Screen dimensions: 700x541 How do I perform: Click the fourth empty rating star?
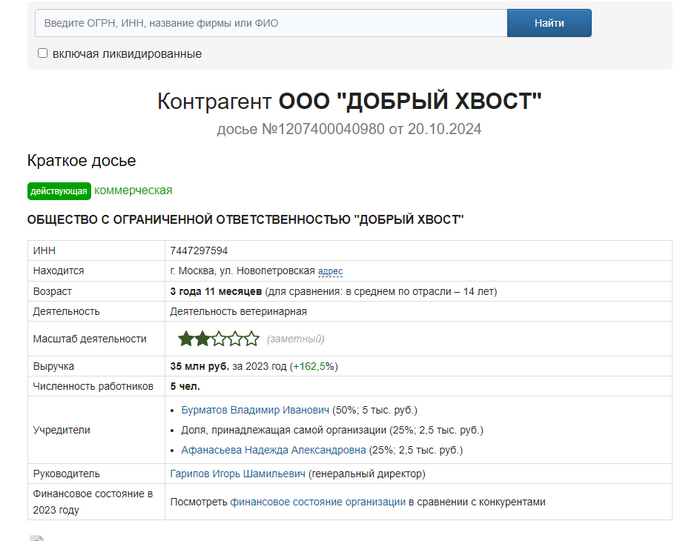tap(237, 339)
